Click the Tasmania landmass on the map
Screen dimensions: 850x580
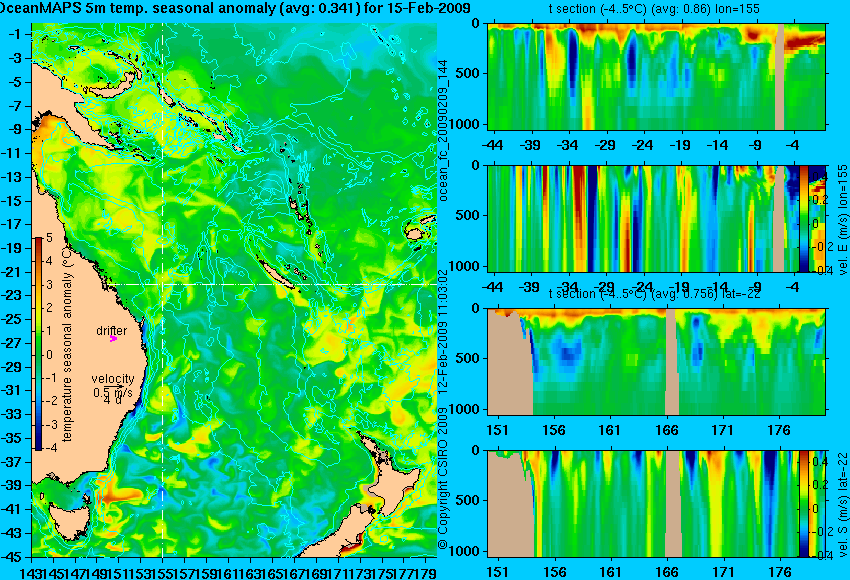[69, 520]
